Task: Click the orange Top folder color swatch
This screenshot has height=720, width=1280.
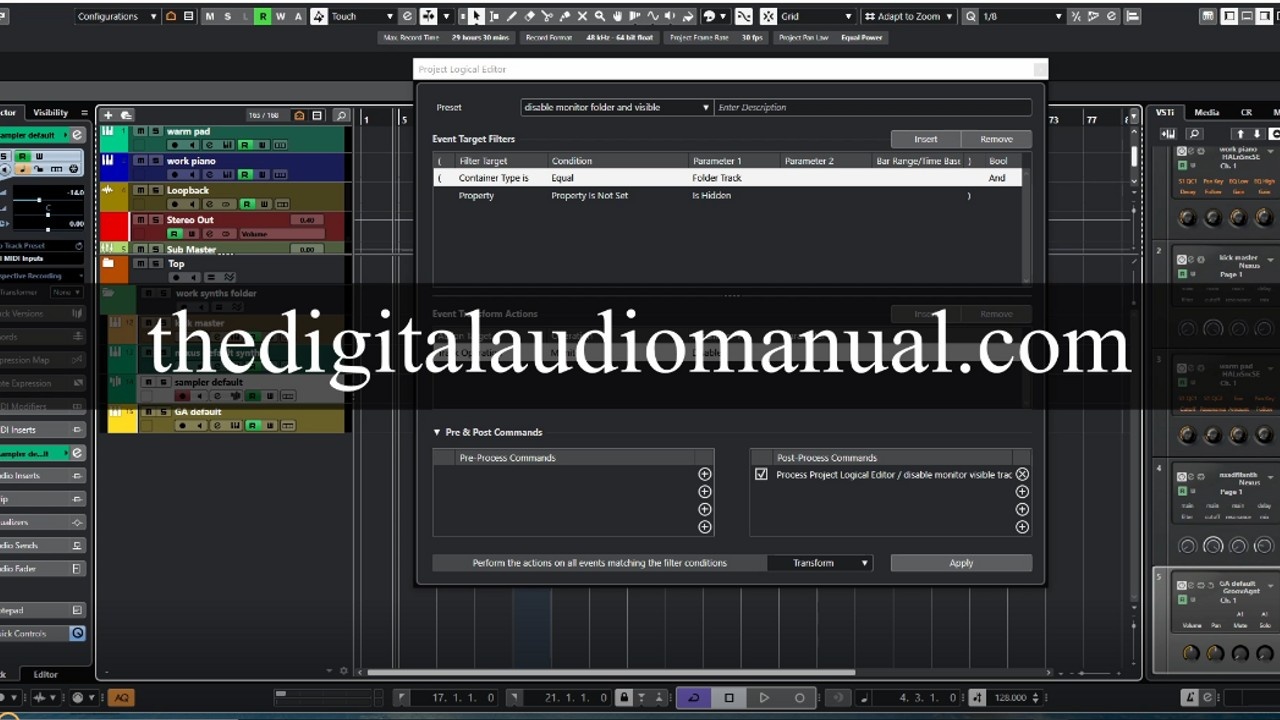Action: pyautogui.click(x=114, y=270)
